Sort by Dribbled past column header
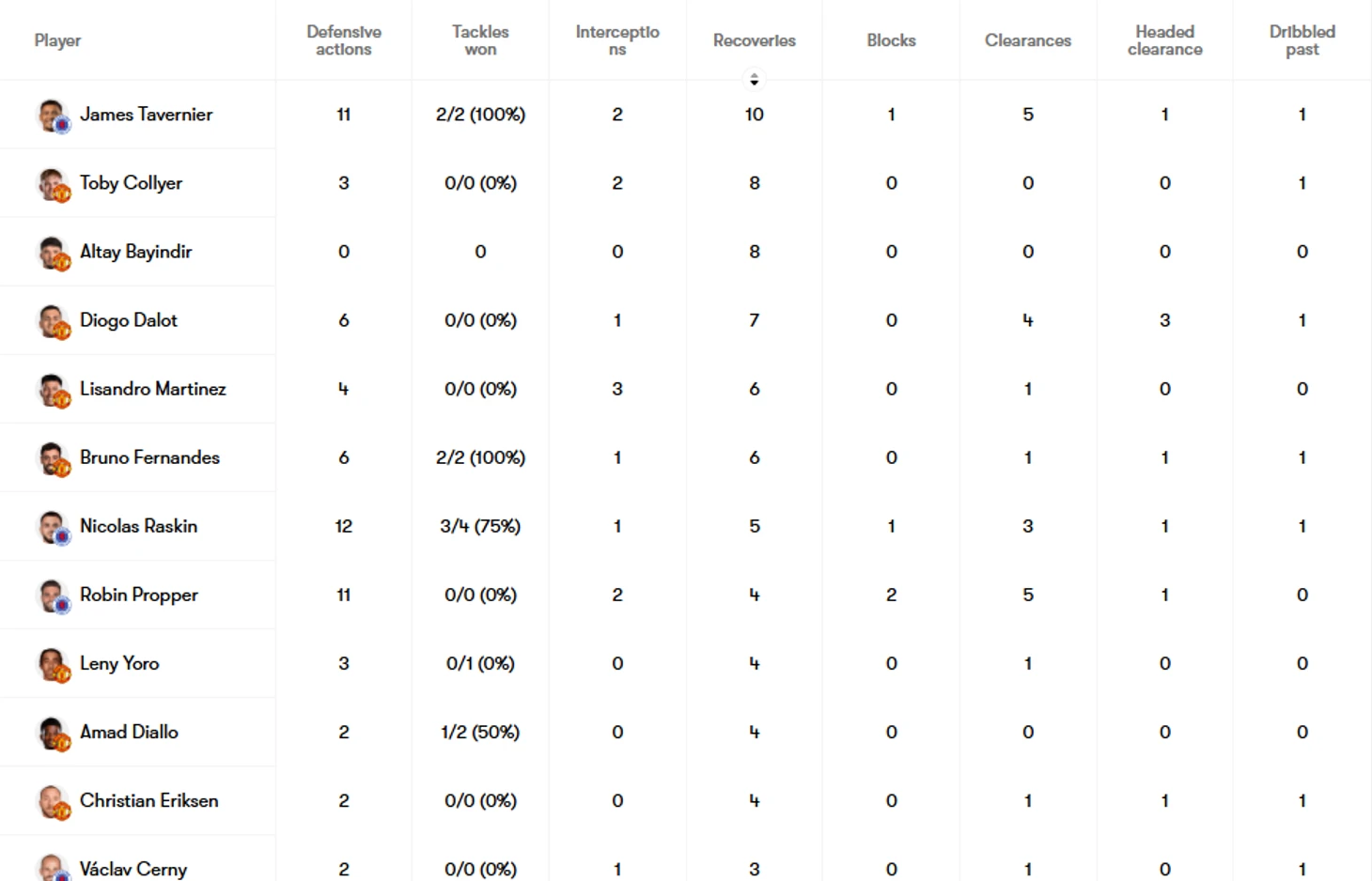Image resolution: width=1372 pixels, height=881 pixels. click(1302, 40)
